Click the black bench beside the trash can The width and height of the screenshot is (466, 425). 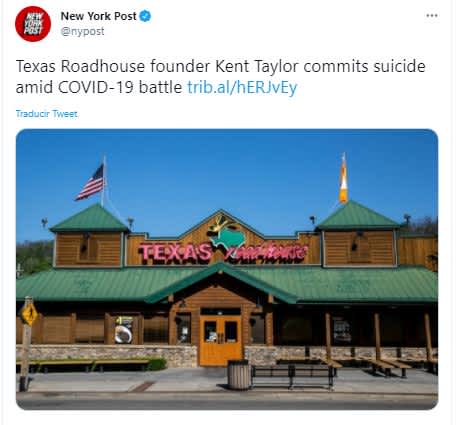pos(292,376)
